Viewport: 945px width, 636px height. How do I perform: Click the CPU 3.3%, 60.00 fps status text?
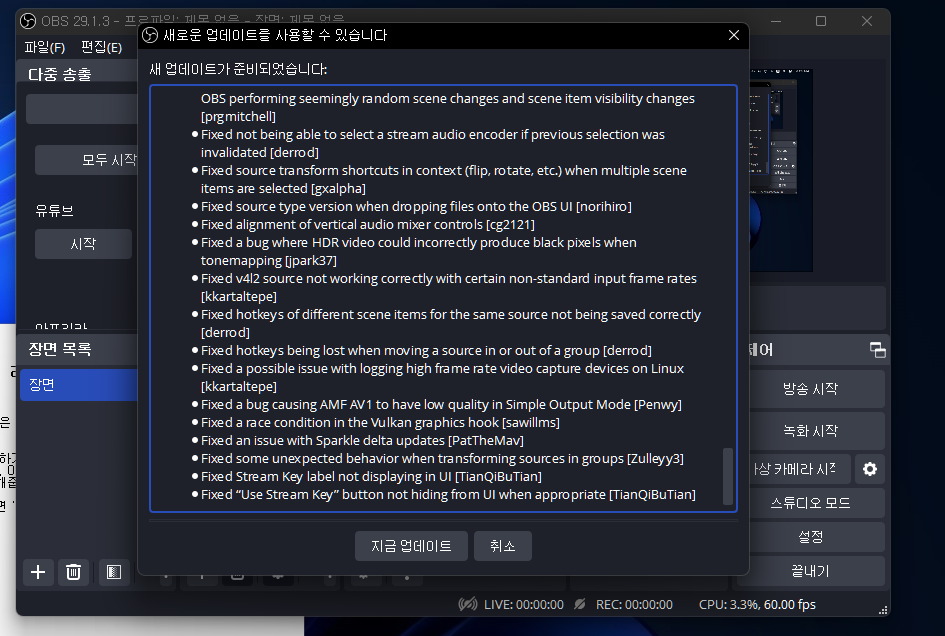[757, 605]
